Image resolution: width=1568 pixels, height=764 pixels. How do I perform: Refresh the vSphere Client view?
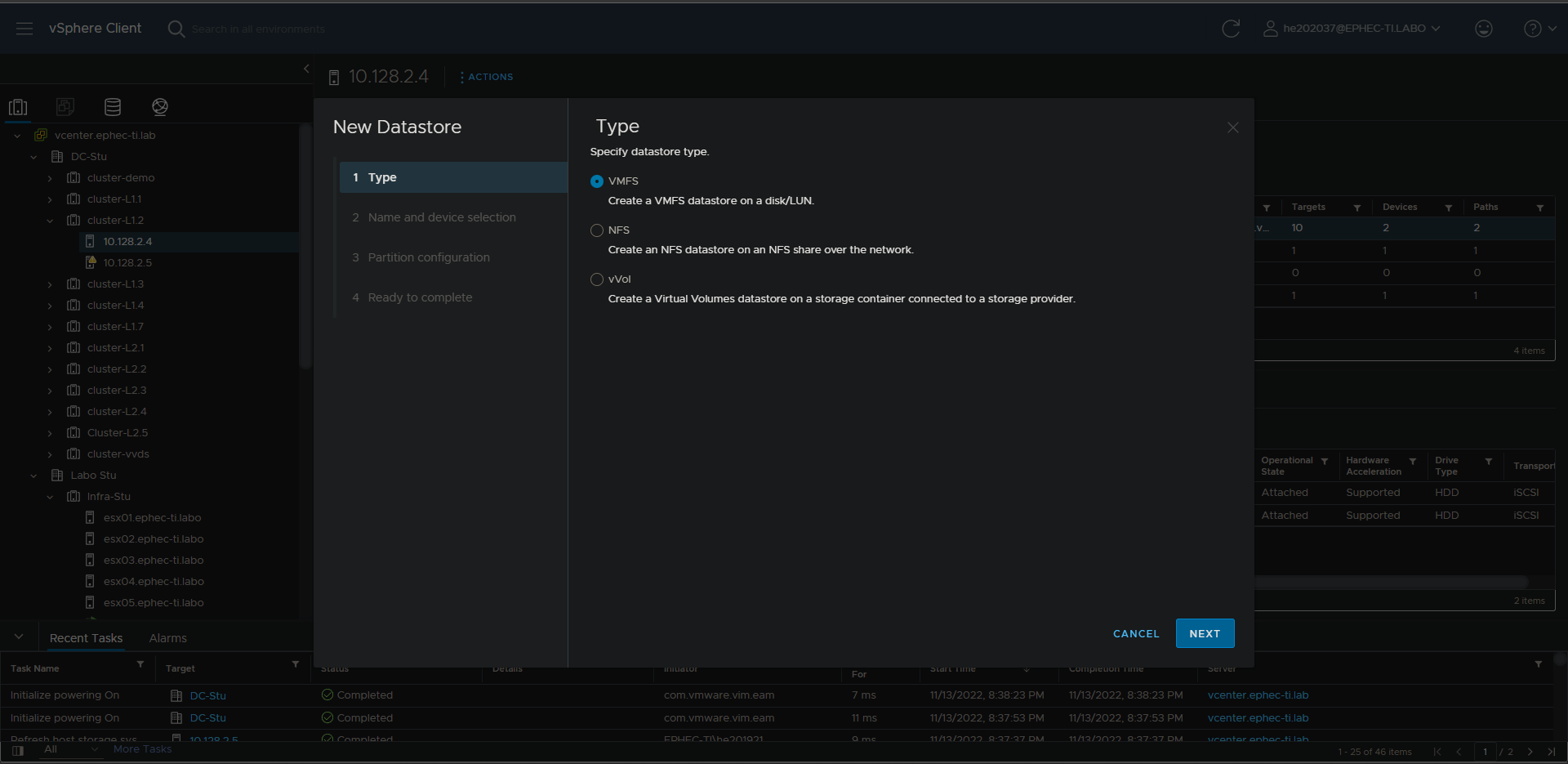(1231, 29)
